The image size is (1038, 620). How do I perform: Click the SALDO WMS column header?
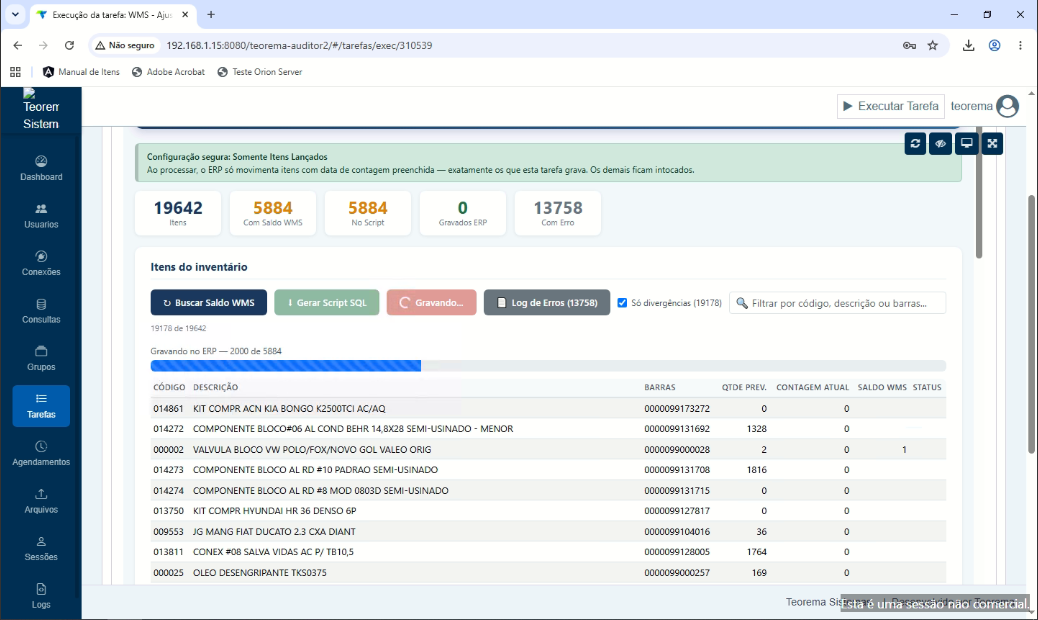[882, 387]
